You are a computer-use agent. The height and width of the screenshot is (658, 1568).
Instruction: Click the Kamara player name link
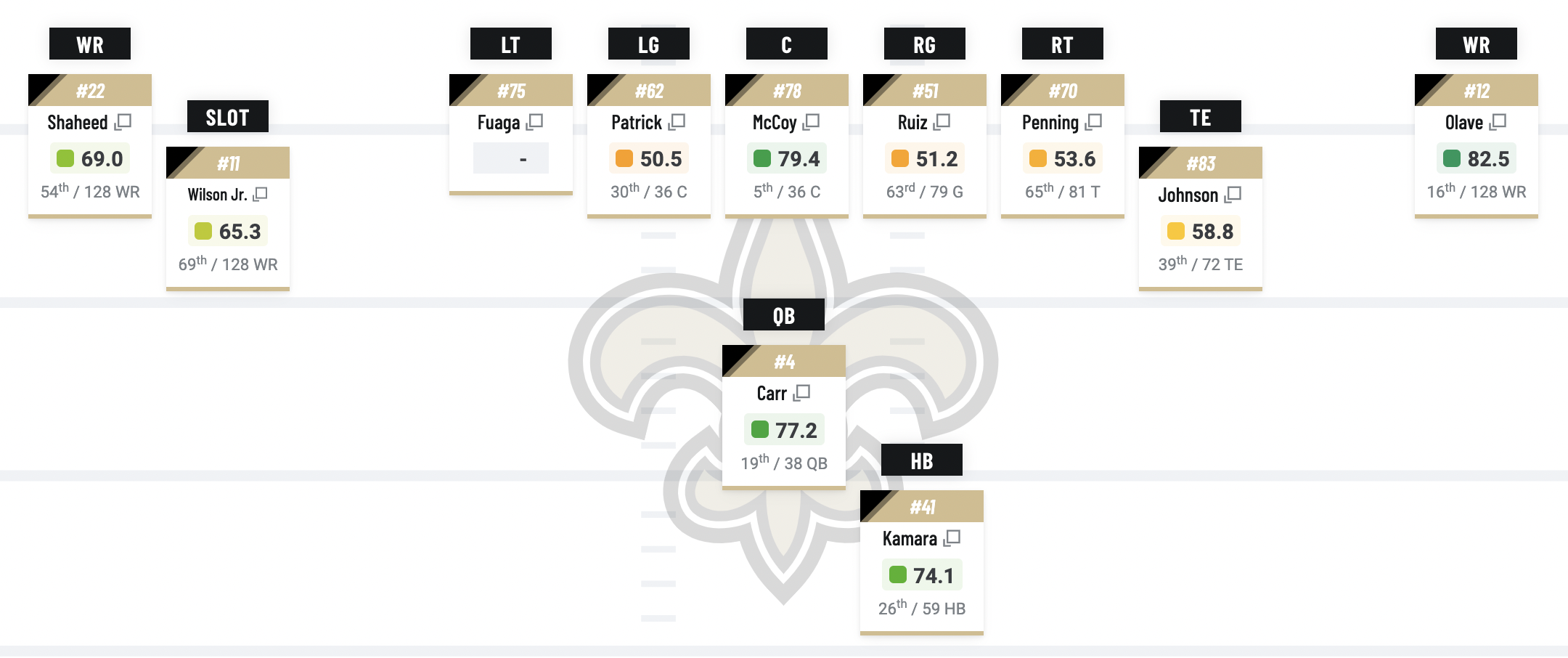(910, 538)
